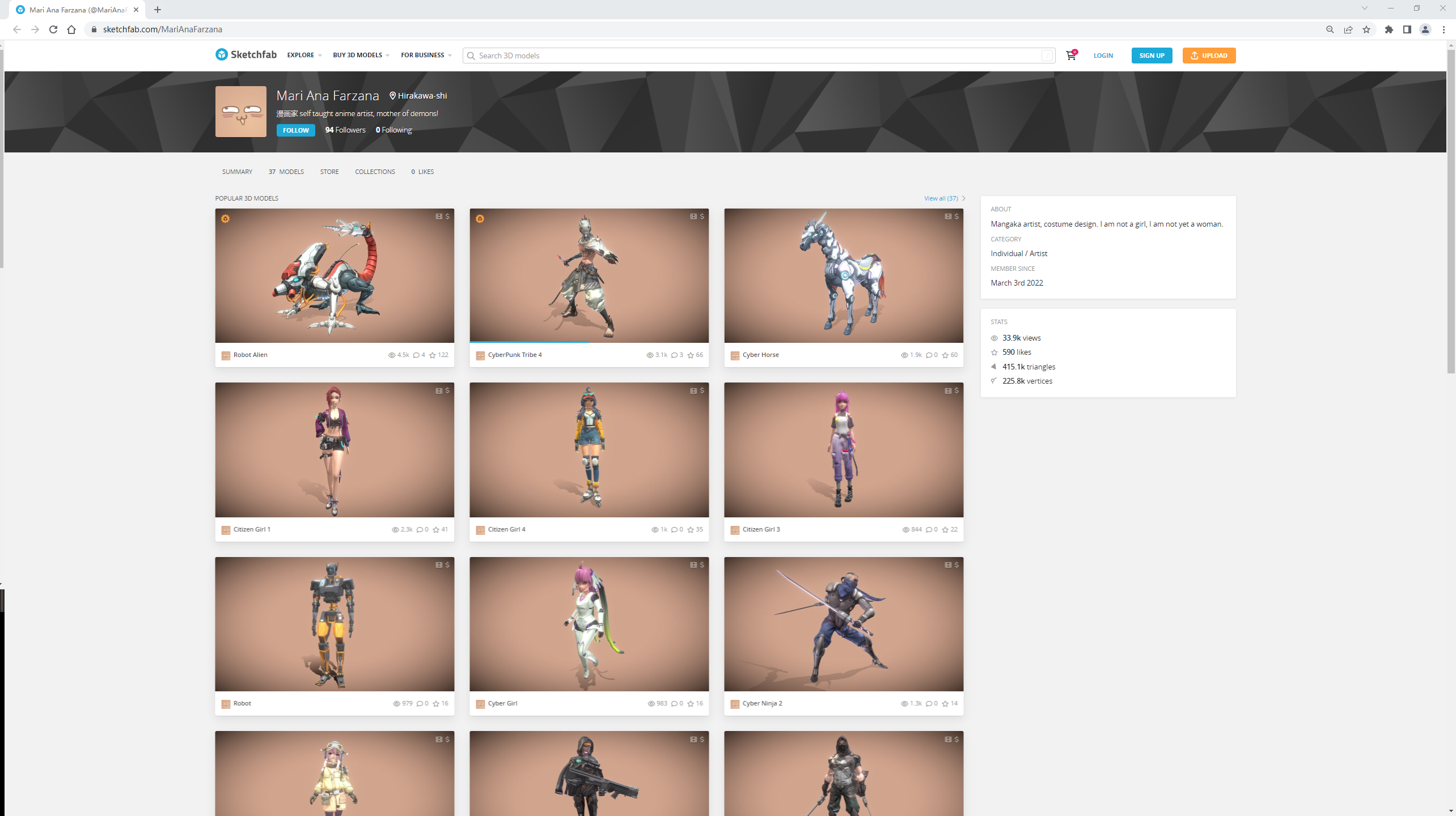The width and height of the screenshot is (1456, 816).
Task: Open the Store tab
Action: tap(329, 172)
